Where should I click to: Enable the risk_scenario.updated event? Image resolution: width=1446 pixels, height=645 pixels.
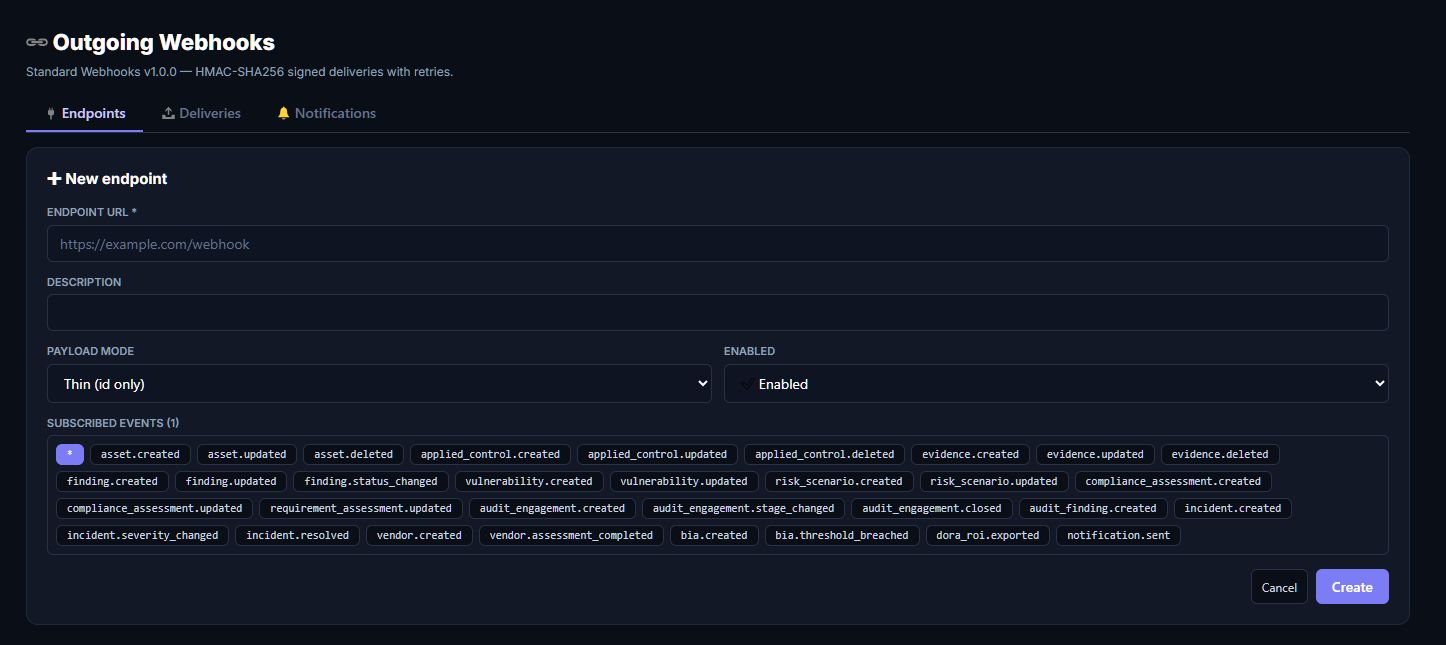tap(994, 481)
